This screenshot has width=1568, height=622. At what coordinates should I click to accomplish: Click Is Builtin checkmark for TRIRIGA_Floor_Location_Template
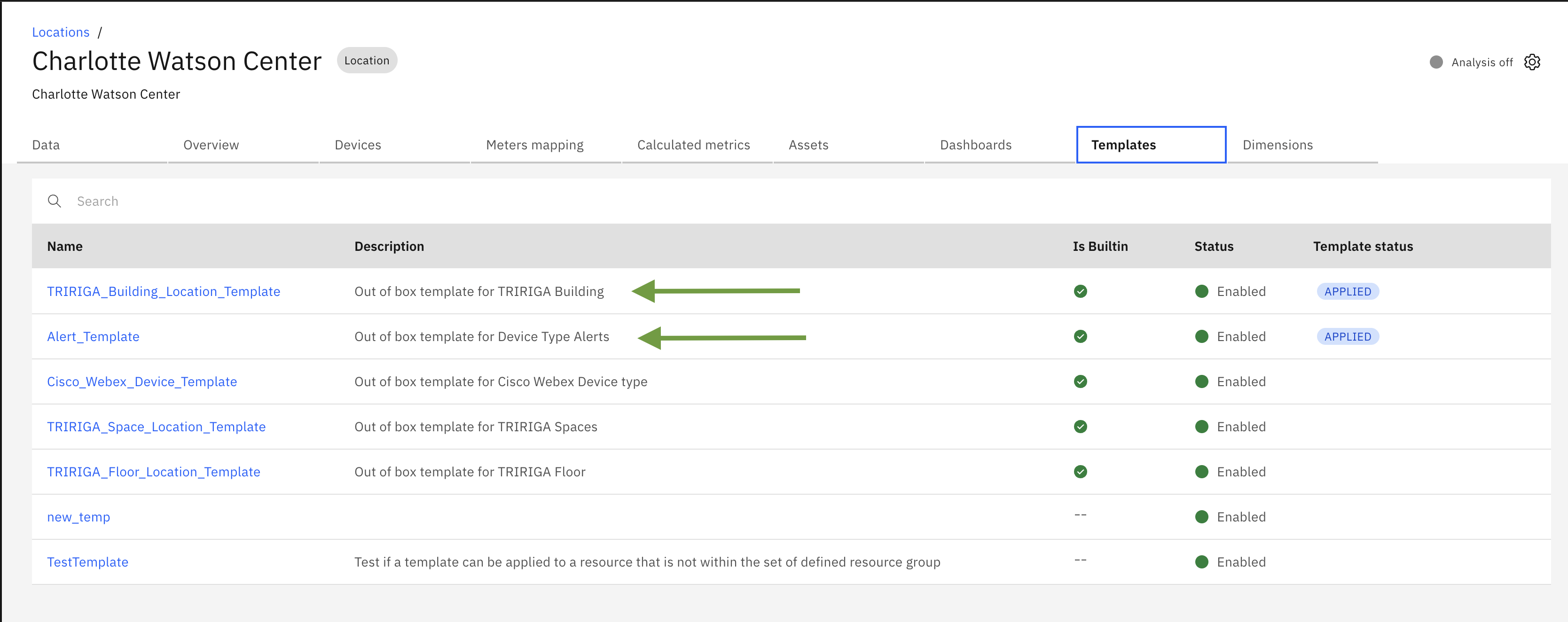tap(1081, 472)
